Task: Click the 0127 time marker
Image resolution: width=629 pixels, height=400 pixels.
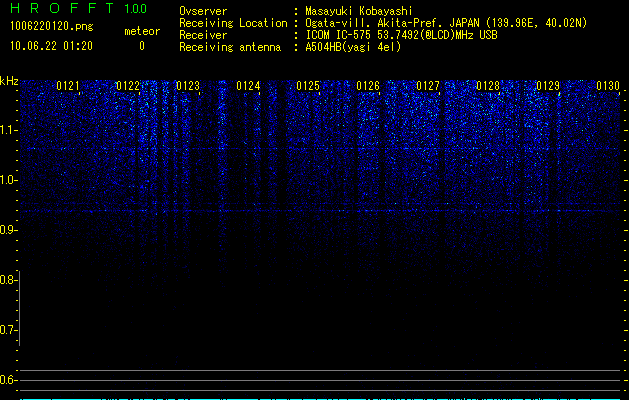Action: click(x=428, y=86)
